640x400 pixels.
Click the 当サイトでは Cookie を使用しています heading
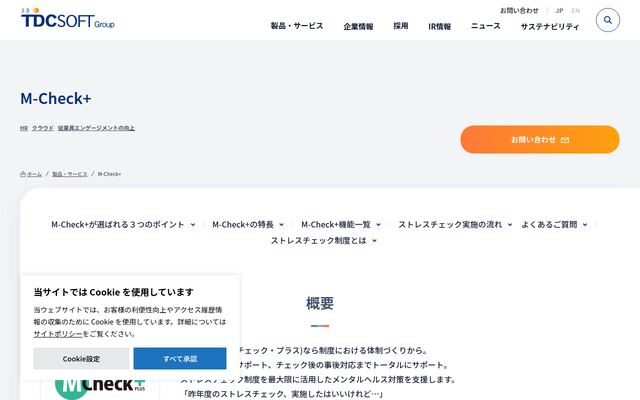(113, 292)
